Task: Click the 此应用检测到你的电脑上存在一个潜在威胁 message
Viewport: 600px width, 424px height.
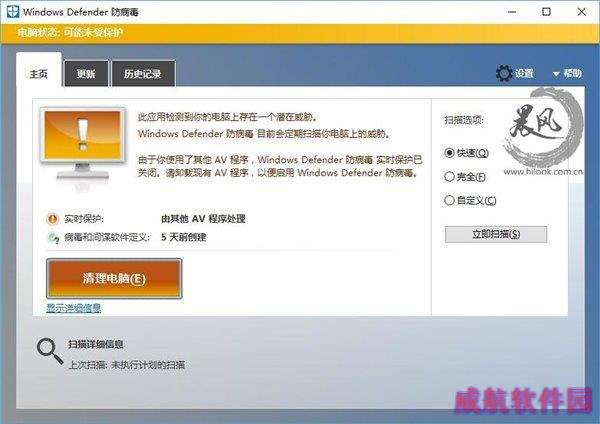Action: pyautogui.click(x=227, y=117)
